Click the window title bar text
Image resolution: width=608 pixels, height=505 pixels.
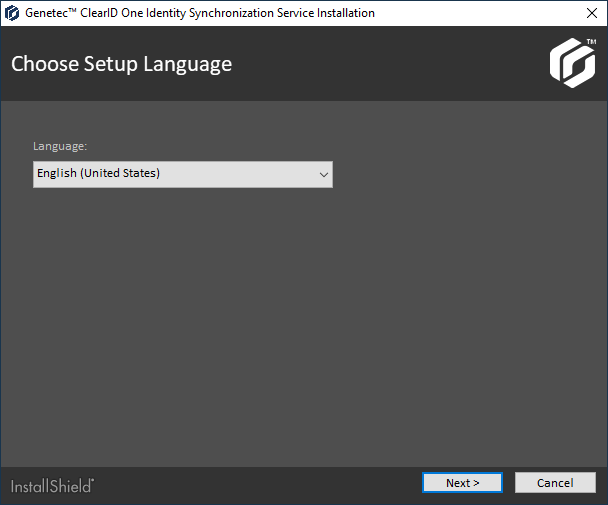pyautogui.click(x=200, y=13)
